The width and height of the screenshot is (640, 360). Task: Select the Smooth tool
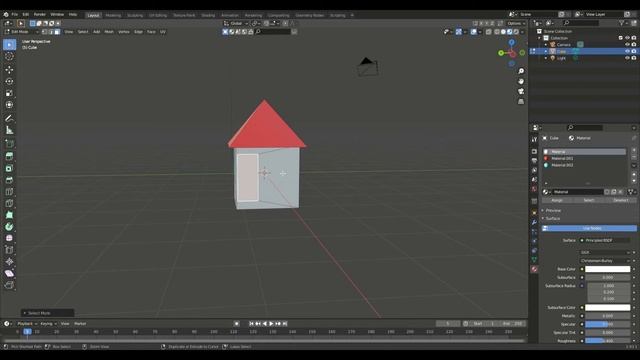9,238
